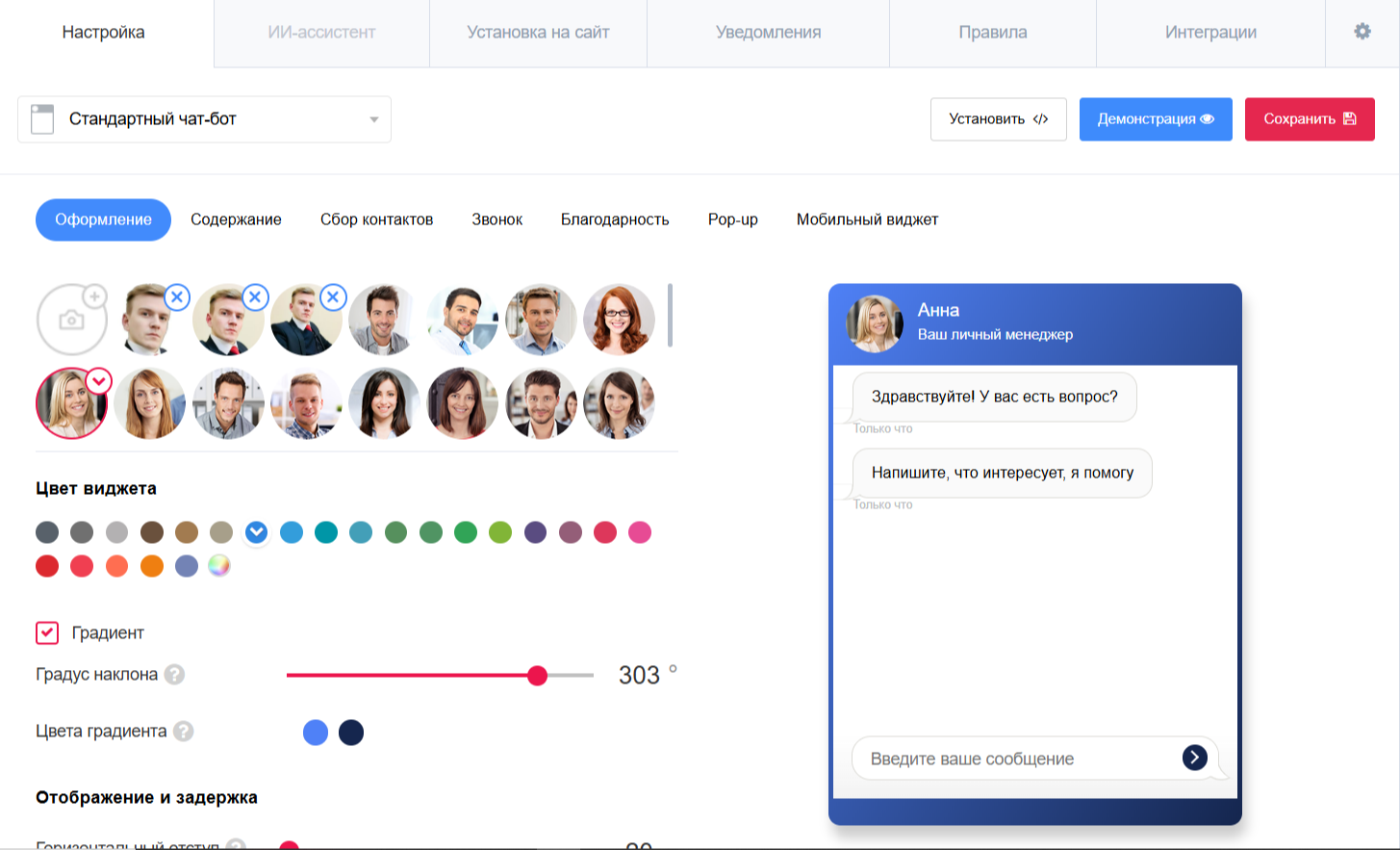
Task: Switch to the ИИ-ассистент tab
Action: click(x=321, y=33)
